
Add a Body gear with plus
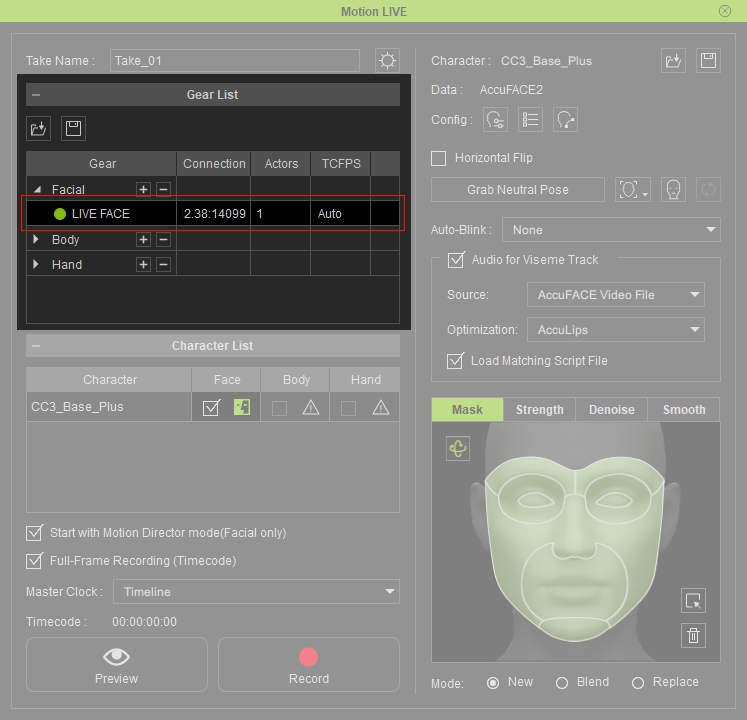click(x=143, y=239)
